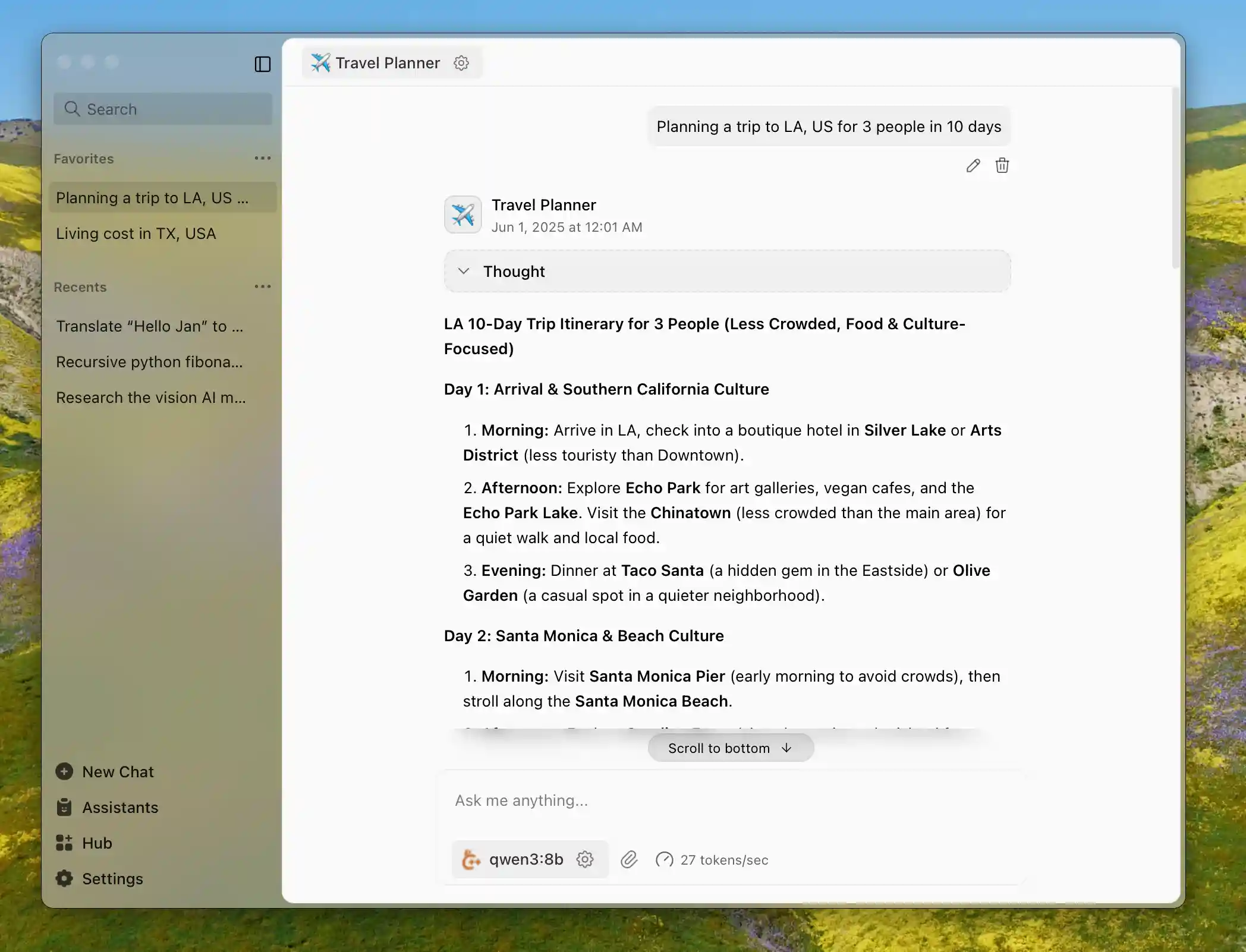Screen dimensions: 1246x952
Task: Toggle the sidebar panel icon
Action: (262, 64)
